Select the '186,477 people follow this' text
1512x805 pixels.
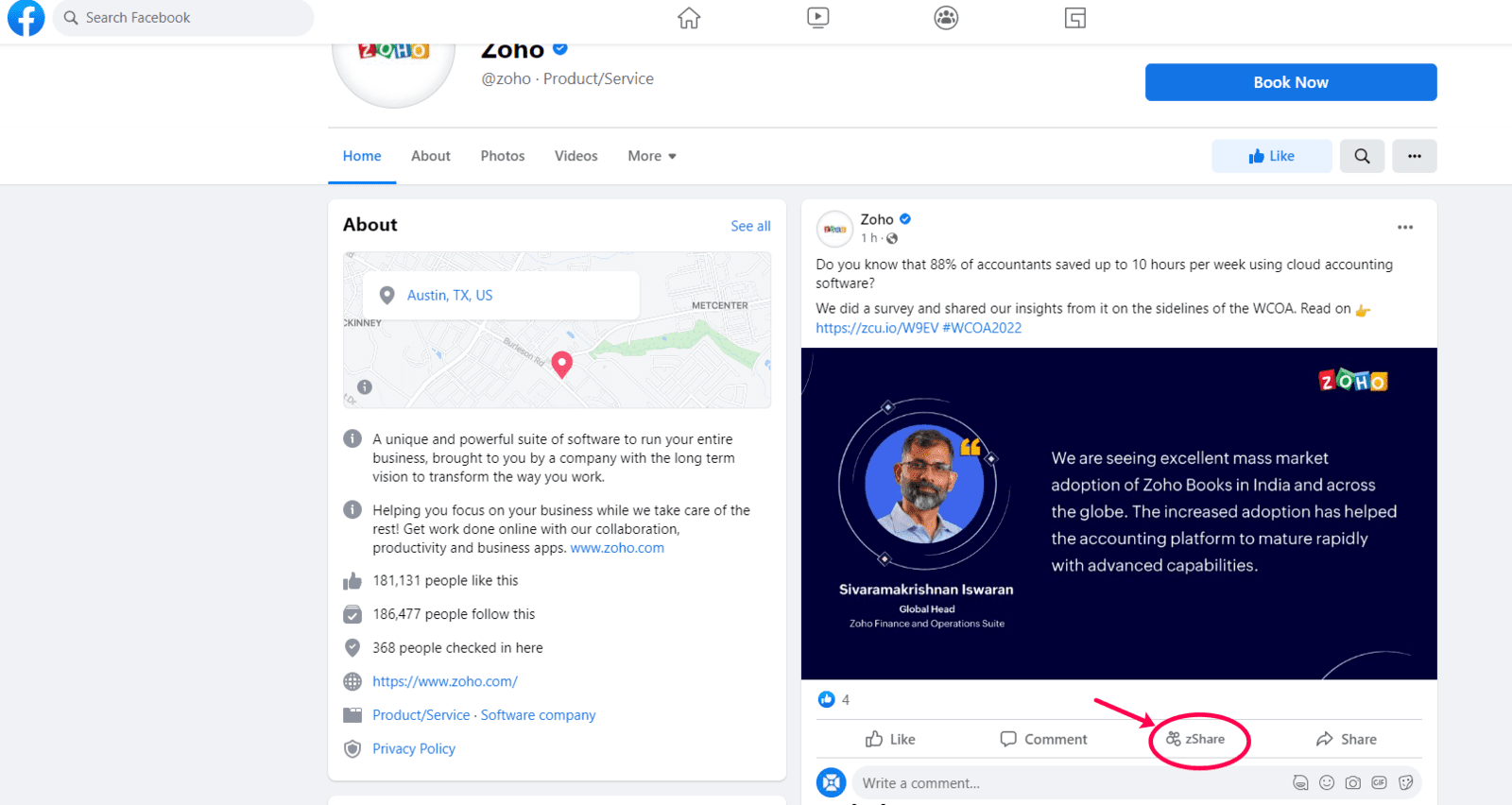[x=454, y=614]
